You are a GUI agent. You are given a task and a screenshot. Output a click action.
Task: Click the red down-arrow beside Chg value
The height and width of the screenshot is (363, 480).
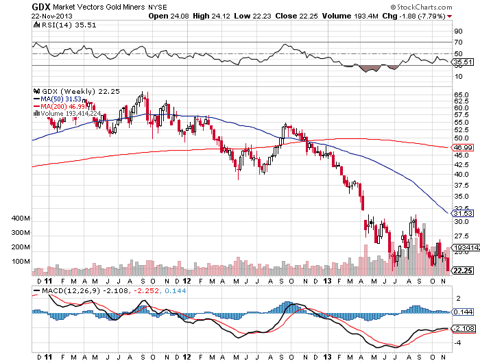[450, 16]
